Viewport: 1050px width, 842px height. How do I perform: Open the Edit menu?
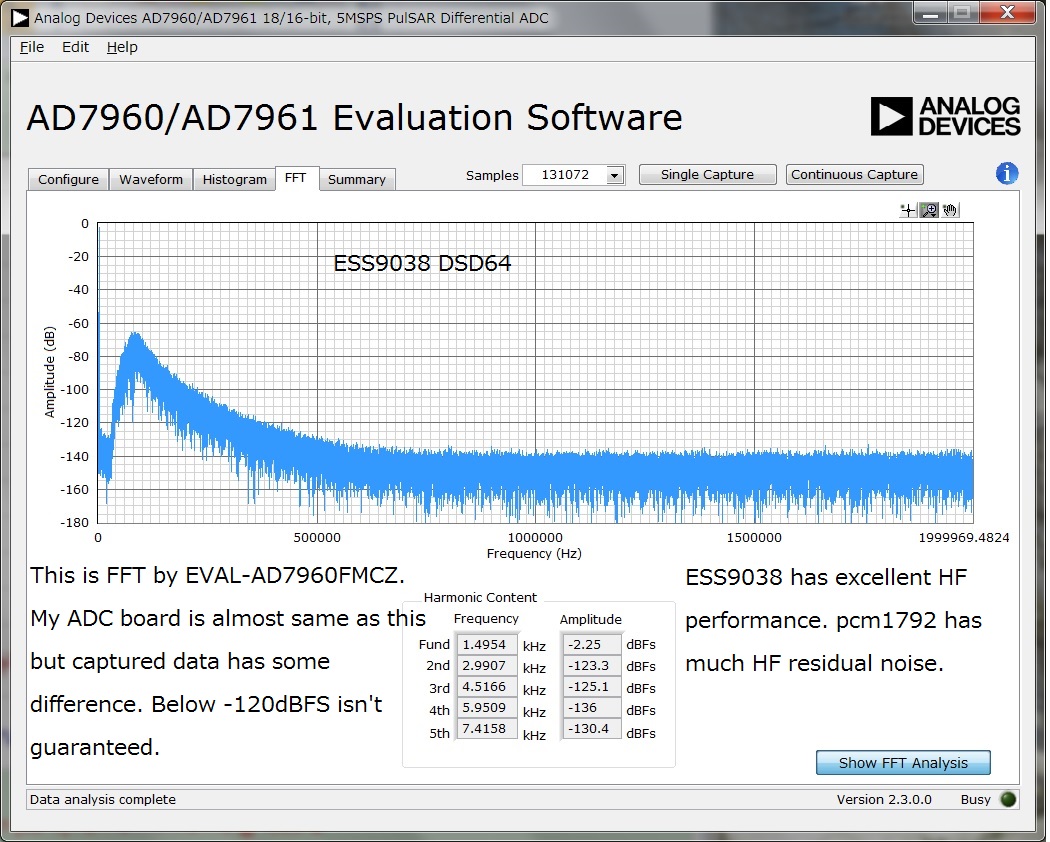(x=75, y=47)
